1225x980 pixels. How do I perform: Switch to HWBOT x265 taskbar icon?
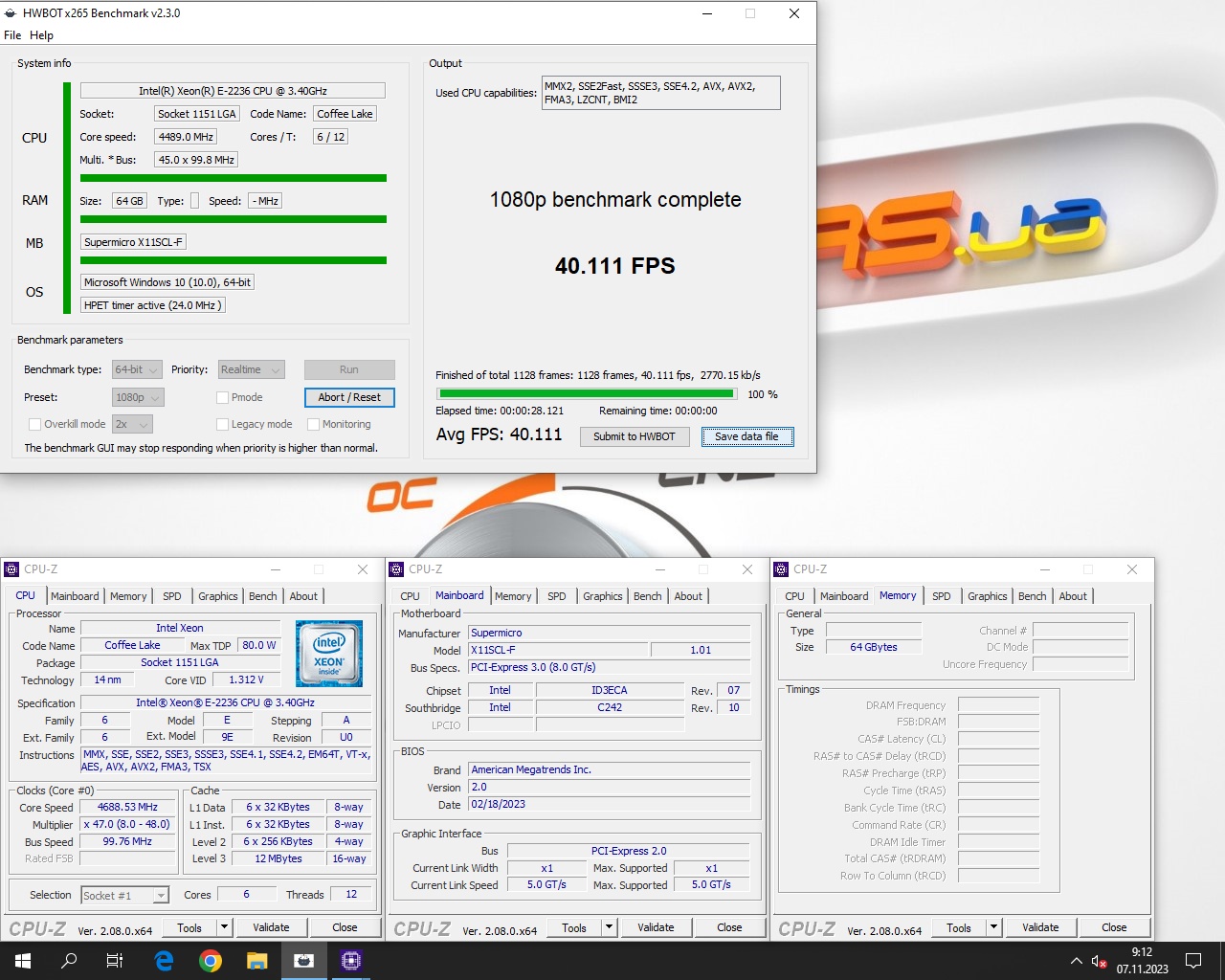click(303, 960)
